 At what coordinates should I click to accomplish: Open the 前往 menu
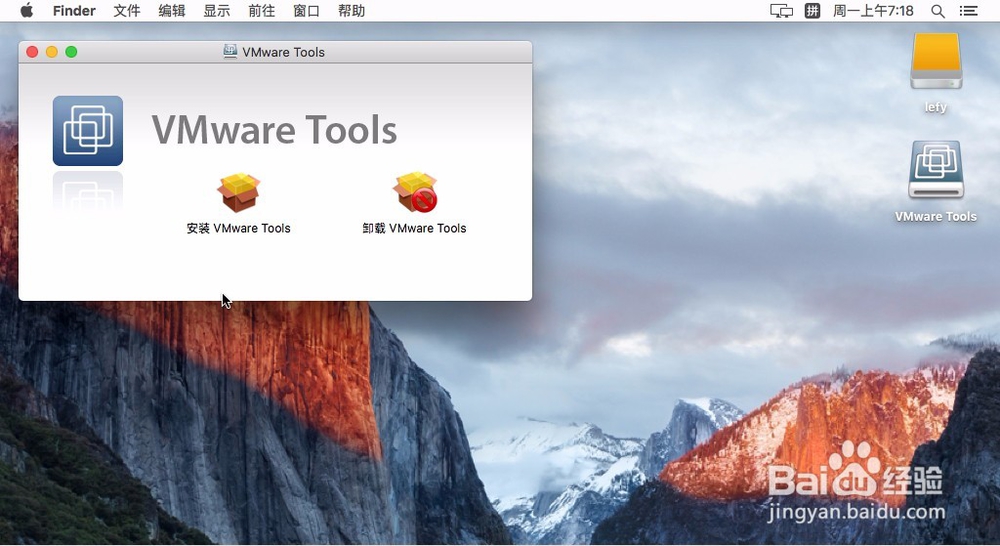(261, 11)
